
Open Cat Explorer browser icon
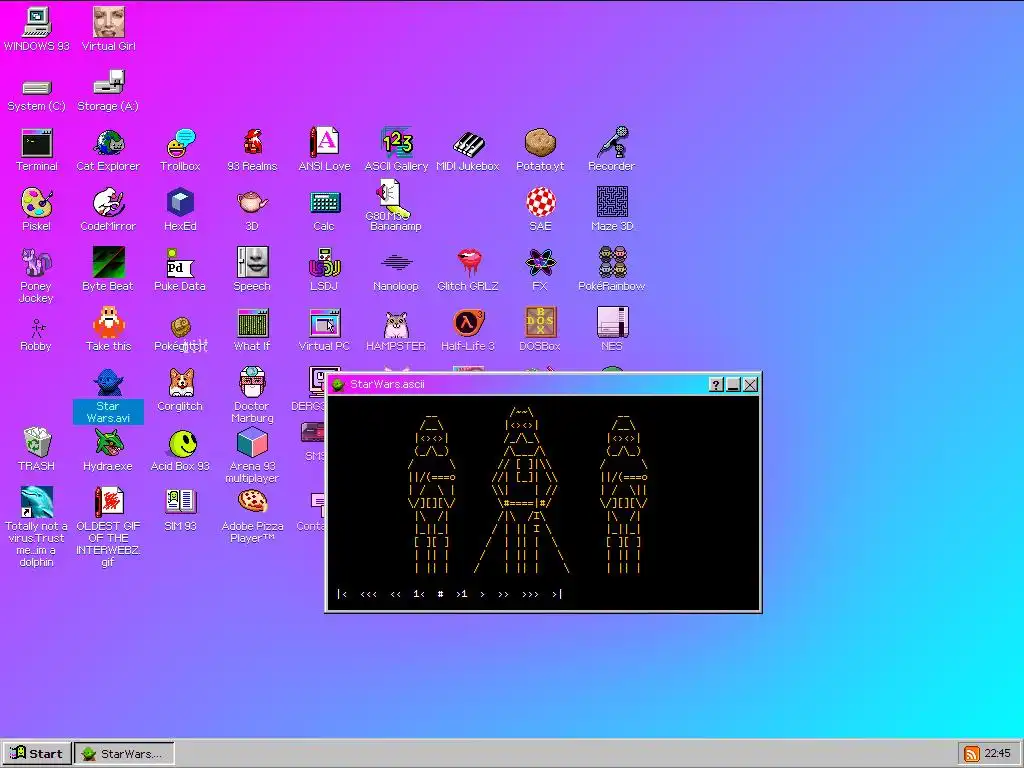pyautogui.click(x=108, y=150)
